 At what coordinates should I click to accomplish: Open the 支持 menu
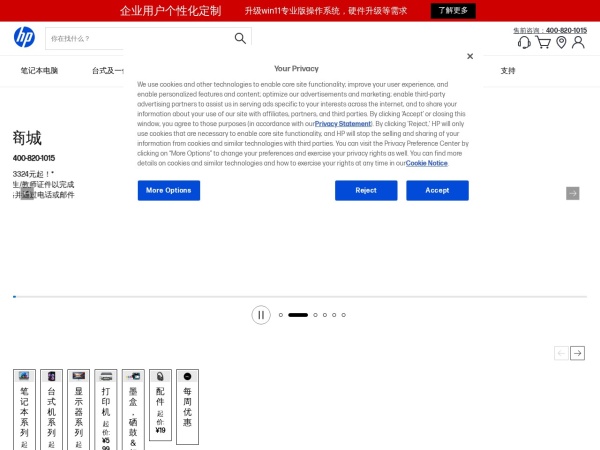[508, 71]
